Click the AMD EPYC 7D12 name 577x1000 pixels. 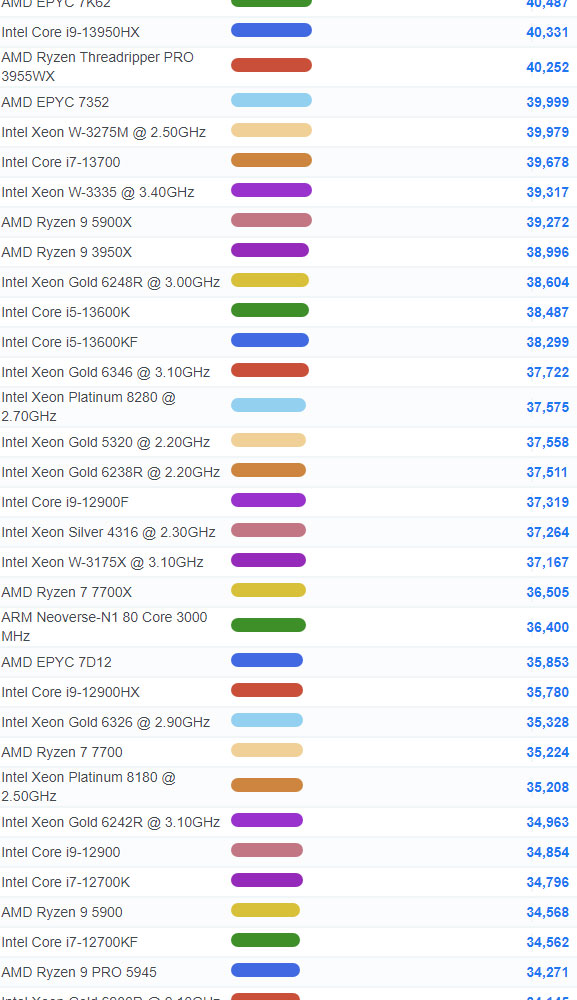56,662
